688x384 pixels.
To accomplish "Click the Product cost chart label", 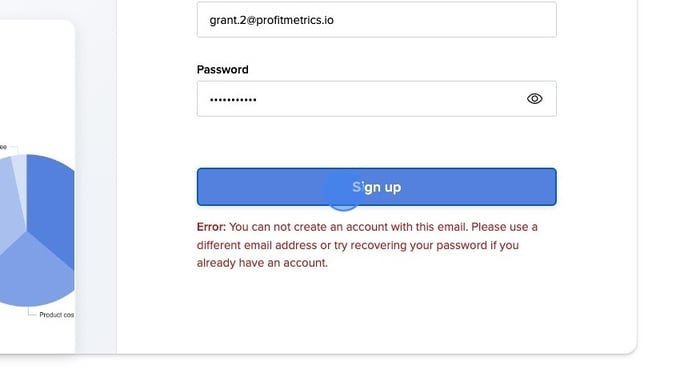I will [57, 315].
